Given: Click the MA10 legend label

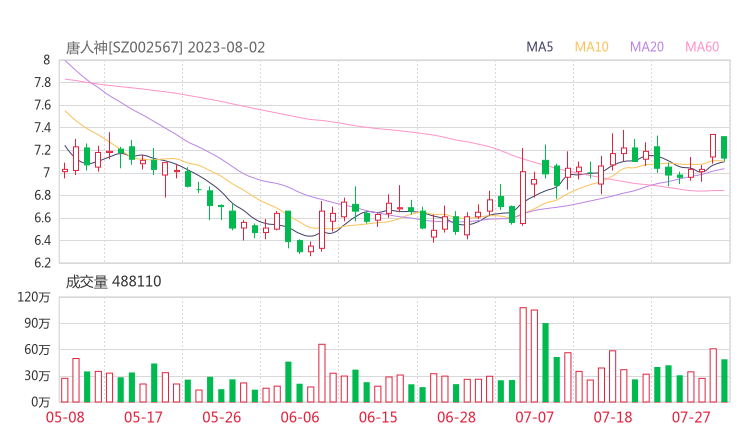Looking at the screenshot, I should [x=591, y=47].
